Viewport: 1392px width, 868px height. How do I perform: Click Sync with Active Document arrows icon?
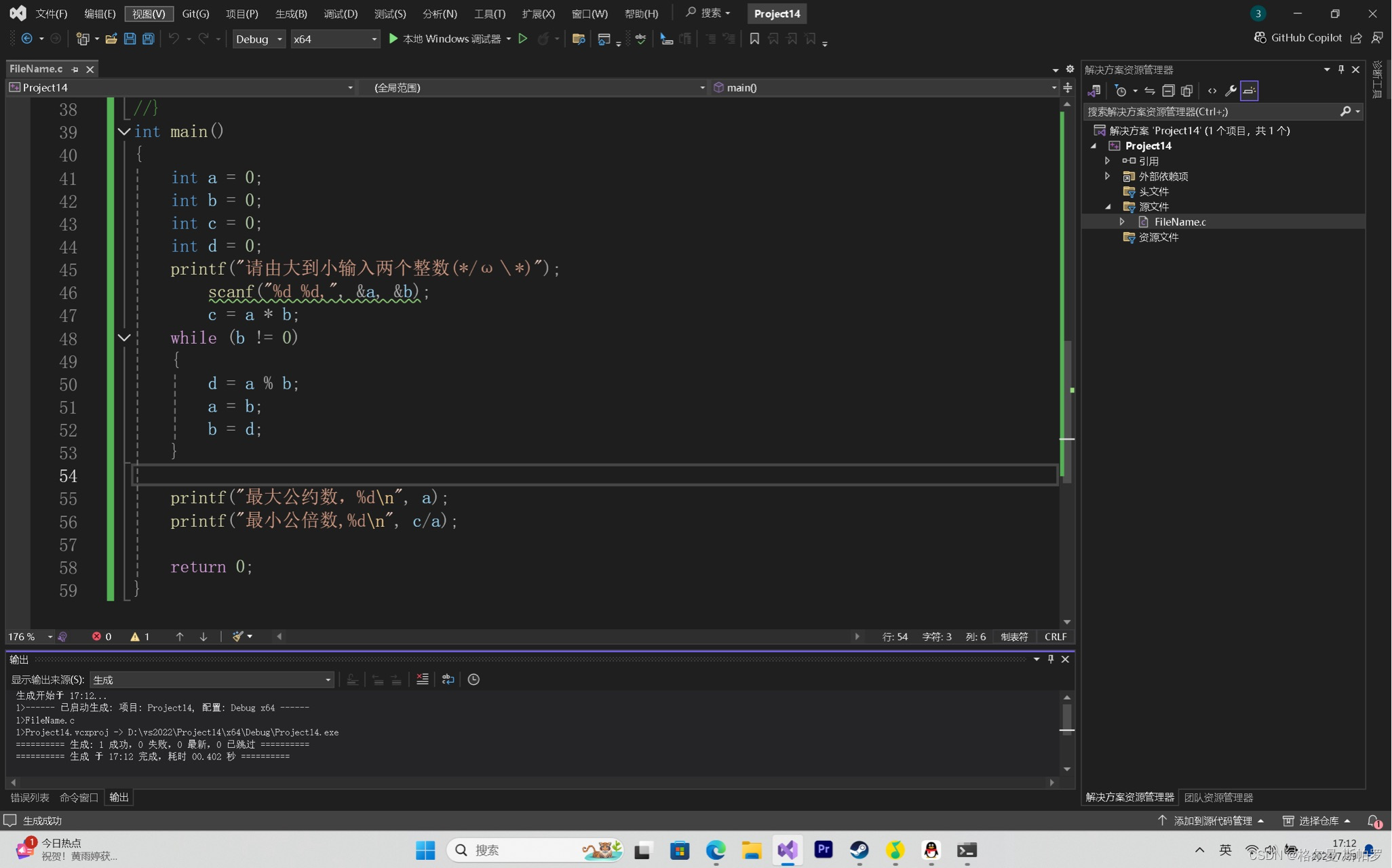[1150, 90]
